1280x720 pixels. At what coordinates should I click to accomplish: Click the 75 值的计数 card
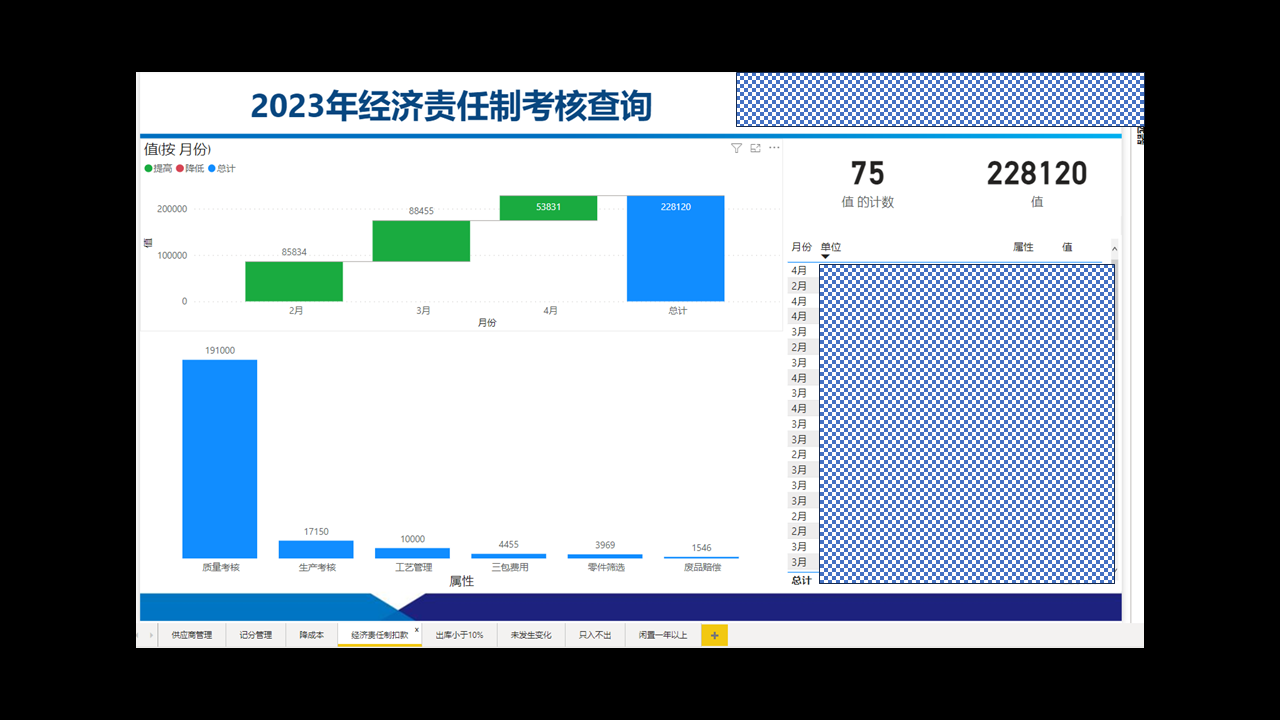click(868, 183)
